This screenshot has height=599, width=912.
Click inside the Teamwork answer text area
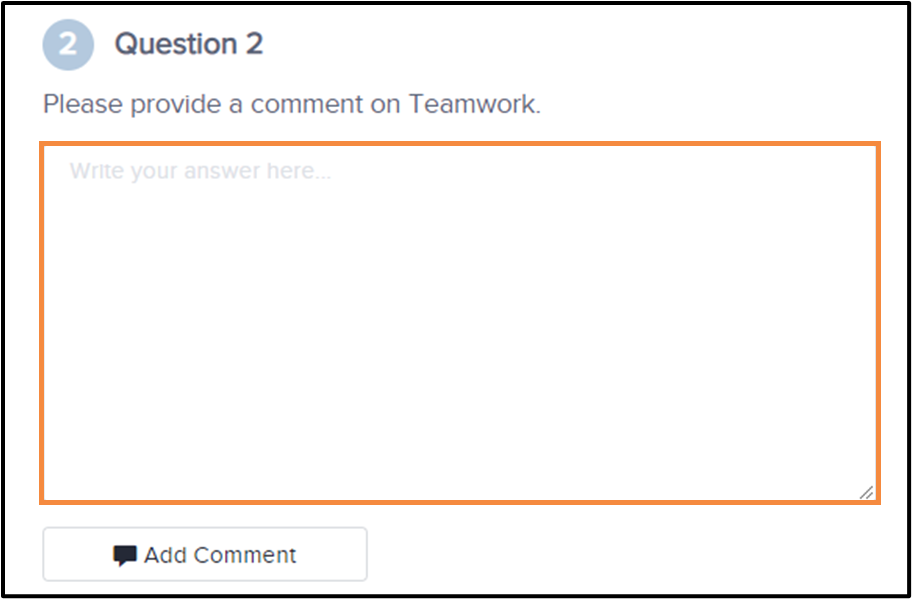coord(460,322)
